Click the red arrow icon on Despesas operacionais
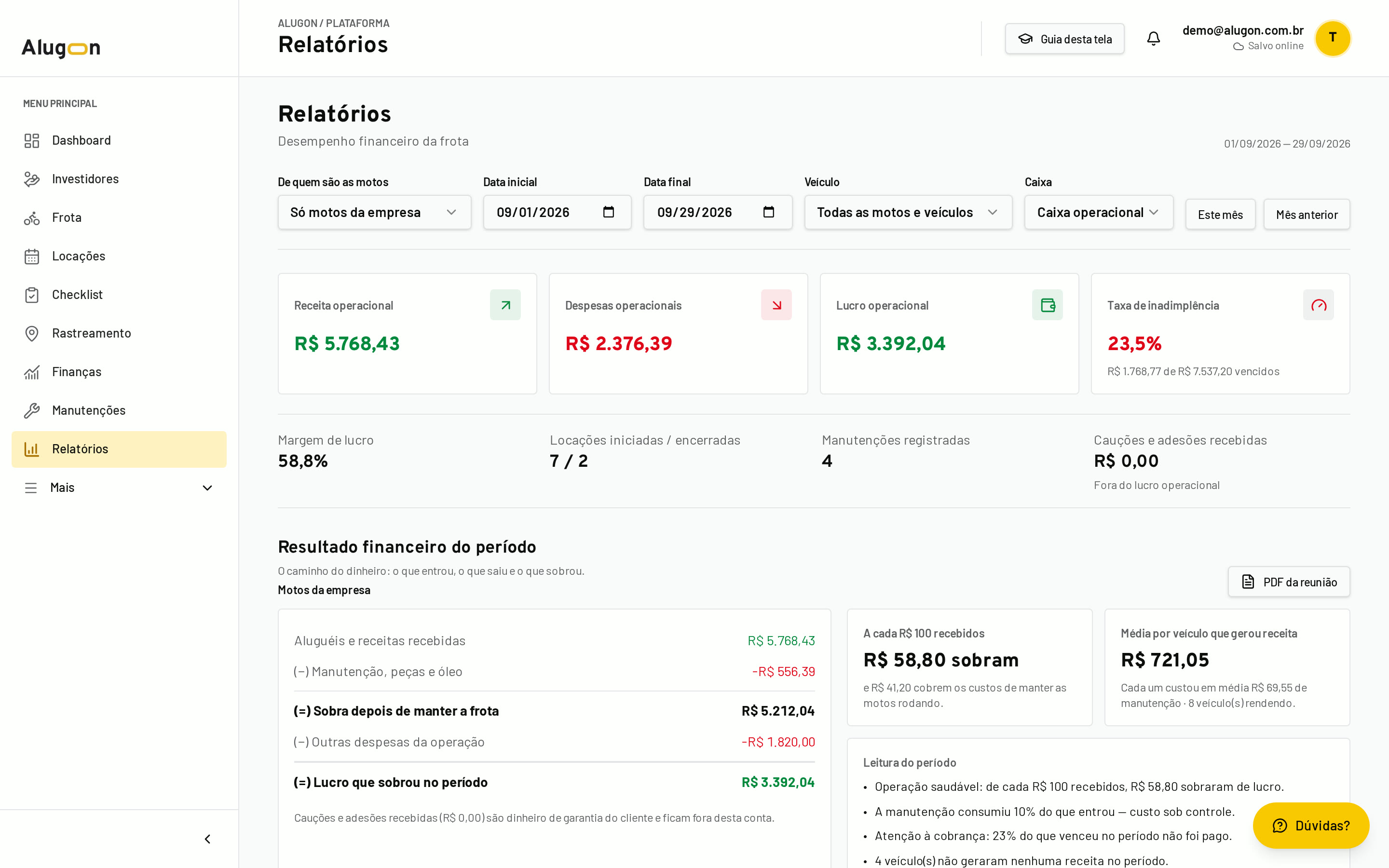 (776, 305)
